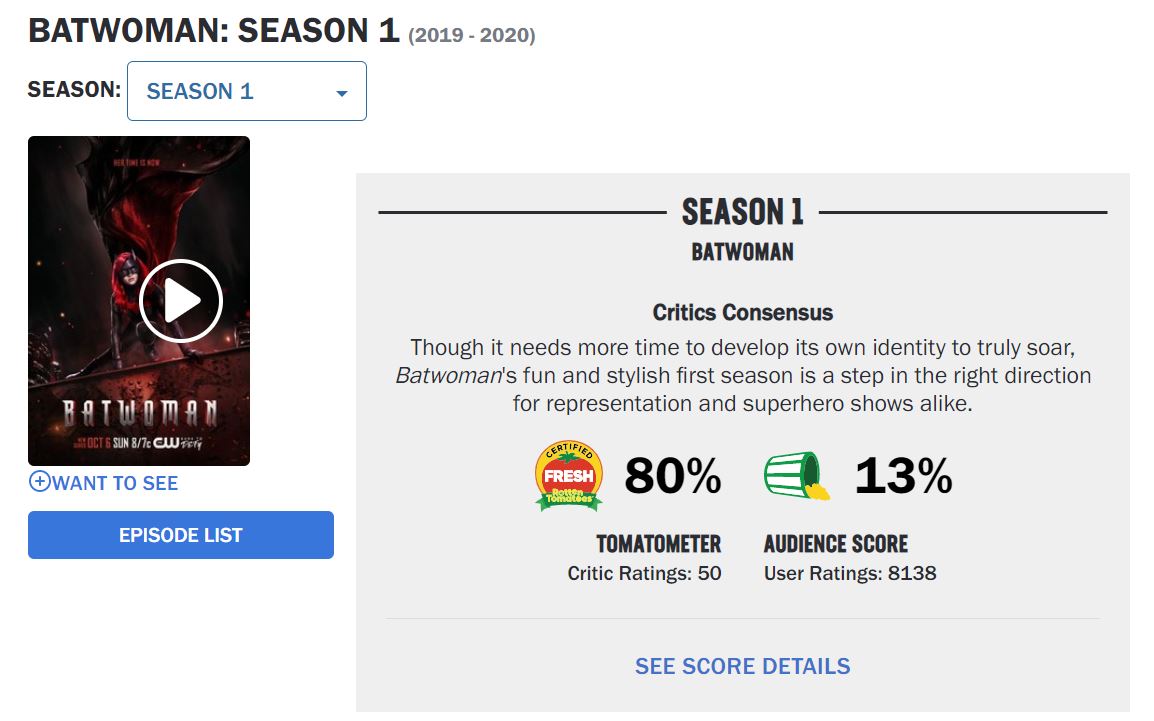
Task: Select the Critic Ratings: 50 count
Action: click(x=644, y=574)
